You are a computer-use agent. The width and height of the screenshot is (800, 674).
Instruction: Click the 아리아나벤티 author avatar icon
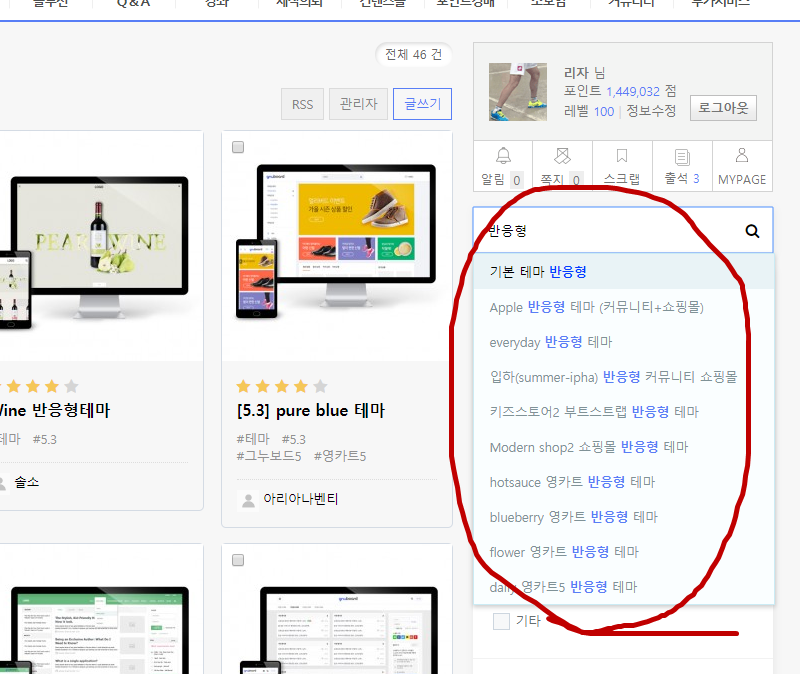[x=247, y=499]
